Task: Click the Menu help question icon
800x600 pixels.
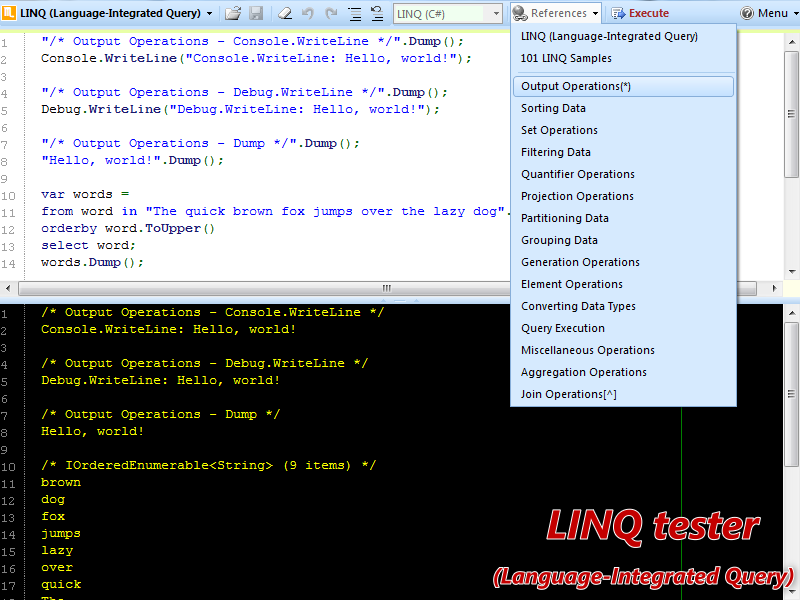Action: [x=746, y=13]
